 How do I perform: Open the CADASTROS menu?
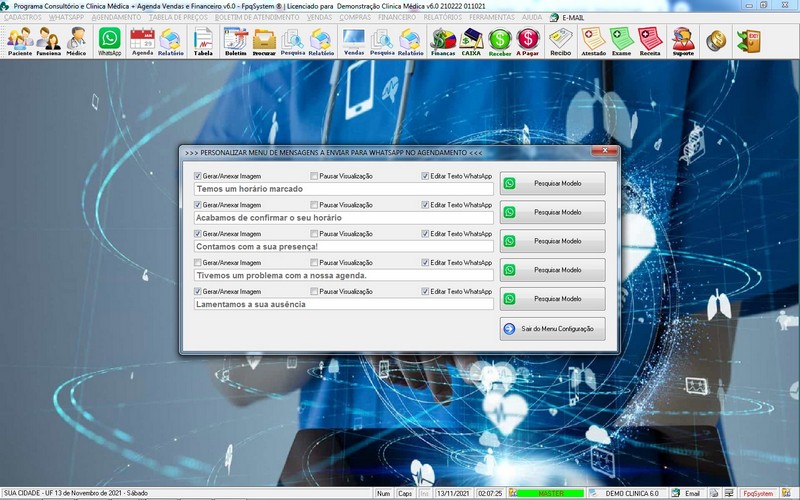[24, 17]
